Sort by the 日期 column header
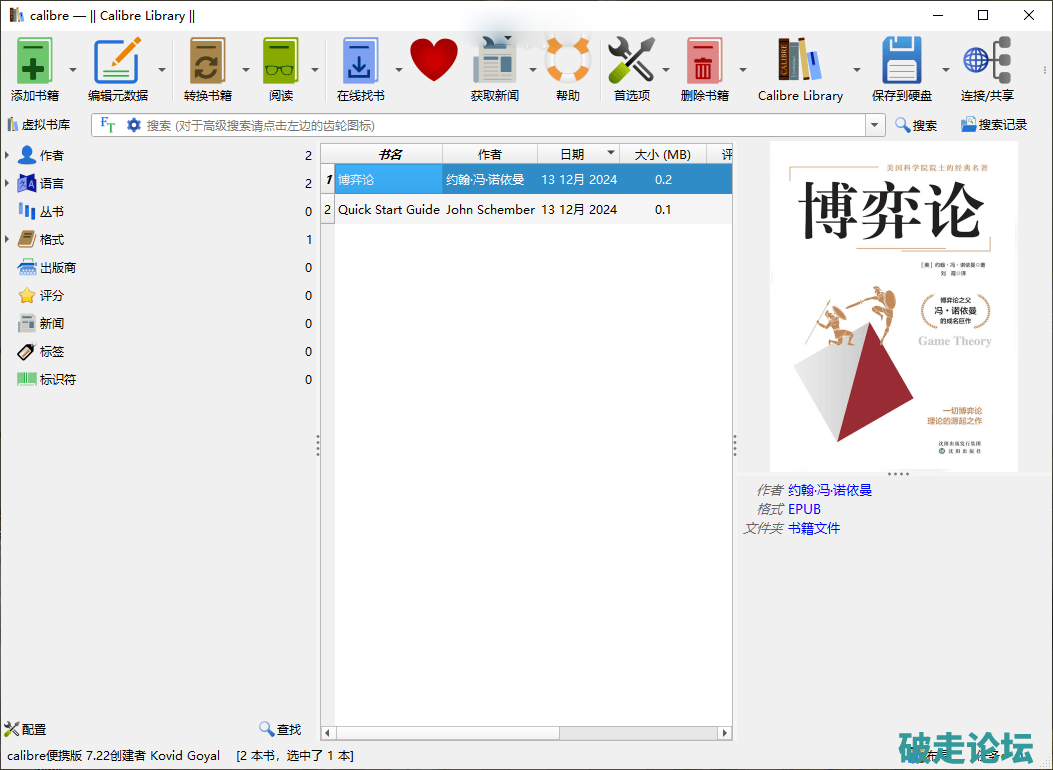The image size is (1053, 770). [572, 154]
